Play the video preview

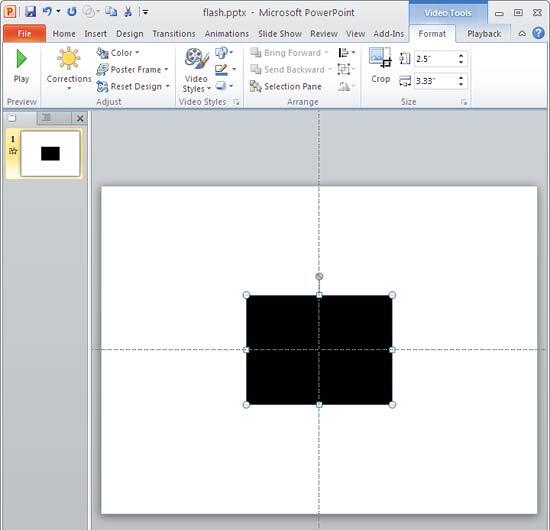point(21,65)
